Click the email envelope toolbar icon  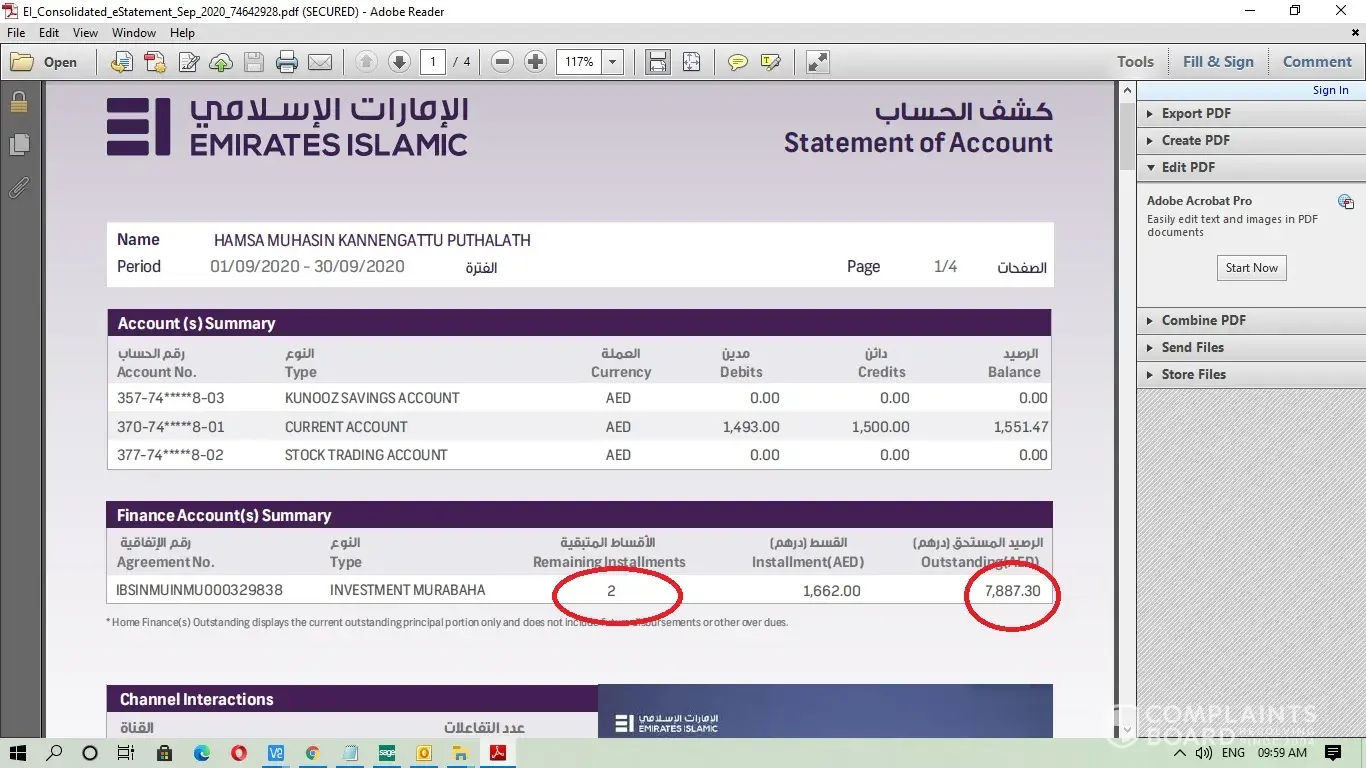pyautogui.click(x=320, y=62)
